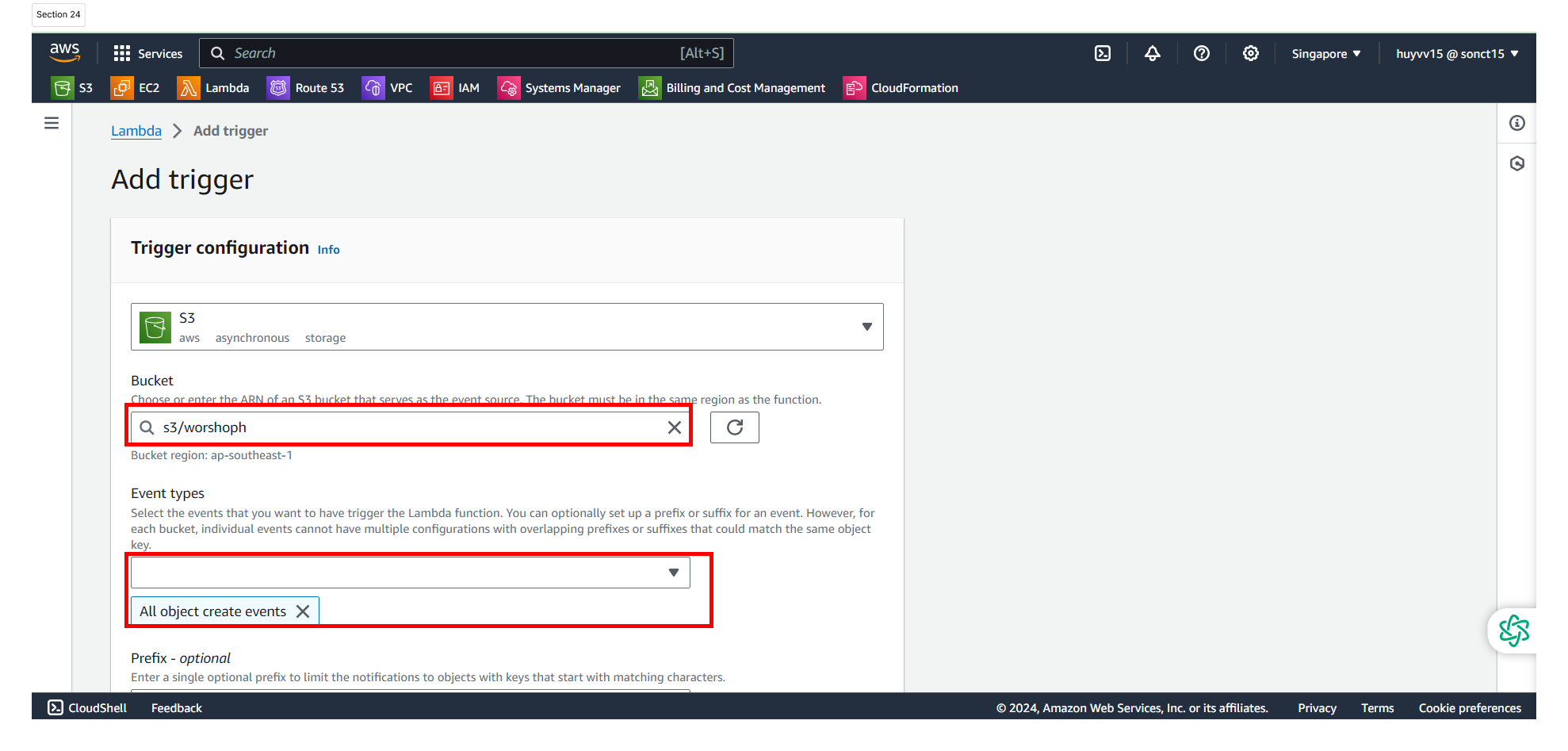
Task: Click the 'Event types' label
Action: click(167, 493)
